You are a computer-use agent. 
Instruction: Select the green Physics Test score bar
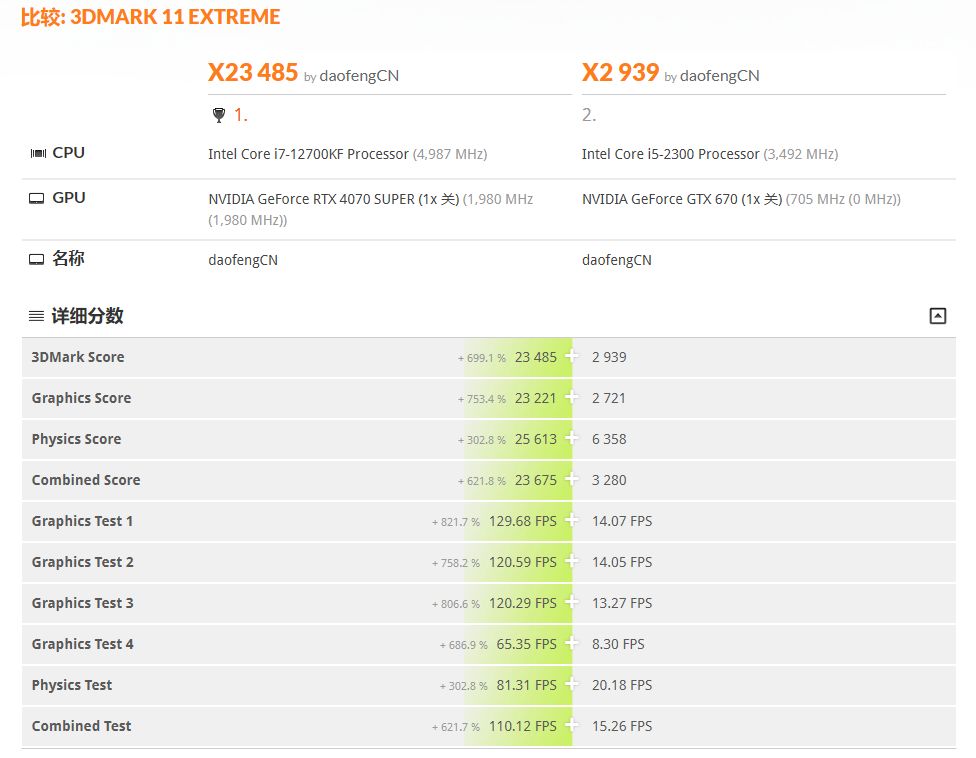tap(518, 685)
